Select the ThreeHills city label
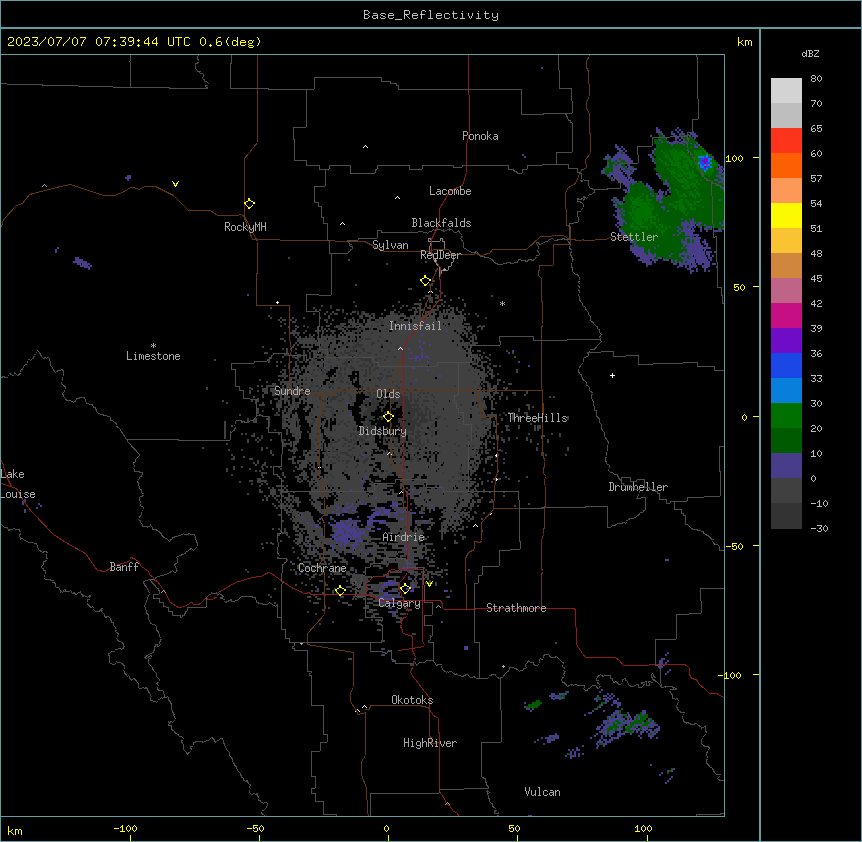The image size is (862, 842). coord(538,418)
